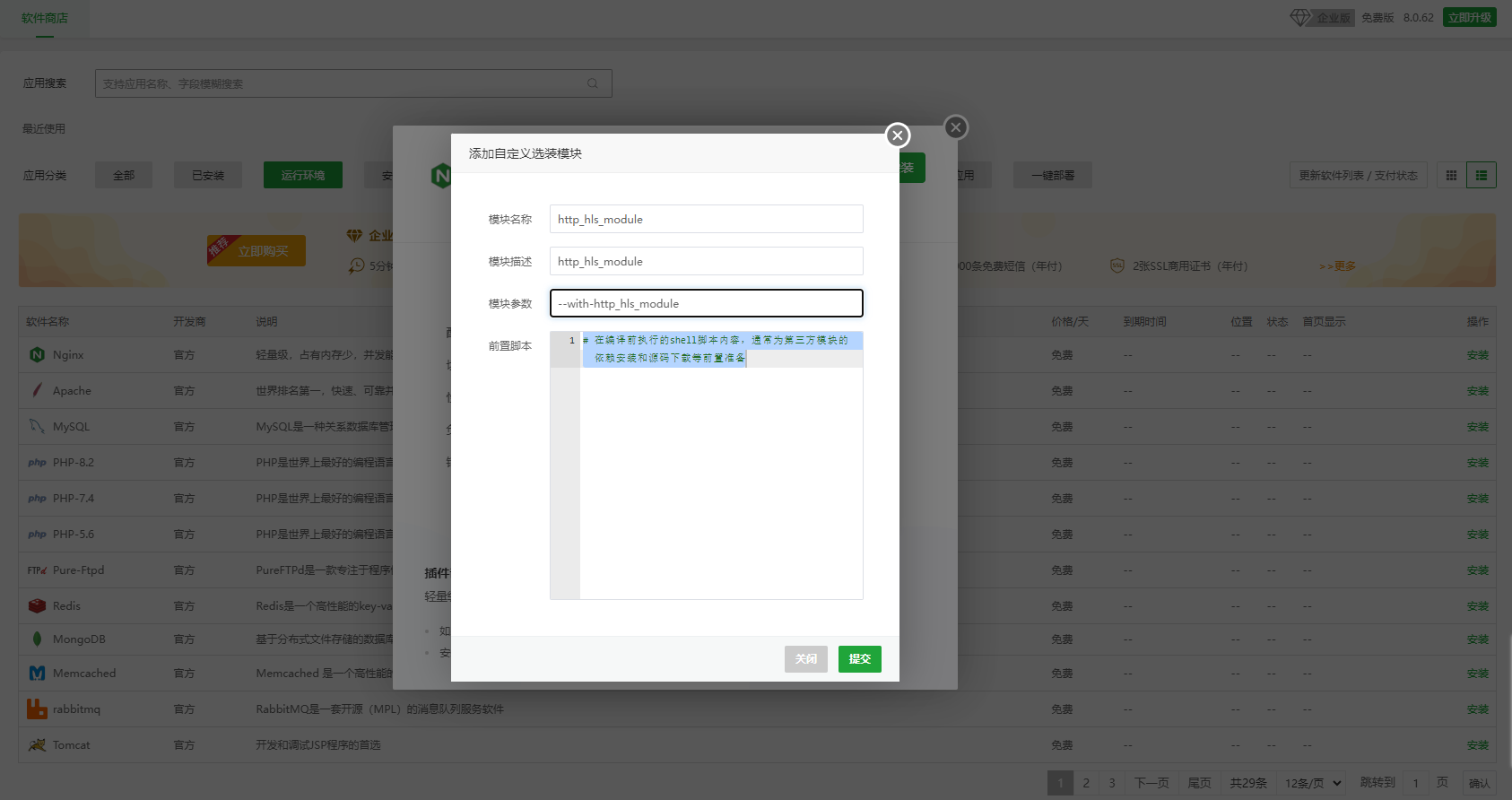Click the SSL certificate shield icon
This screenshot has height=800, width=1512.
click(1117, 265)
